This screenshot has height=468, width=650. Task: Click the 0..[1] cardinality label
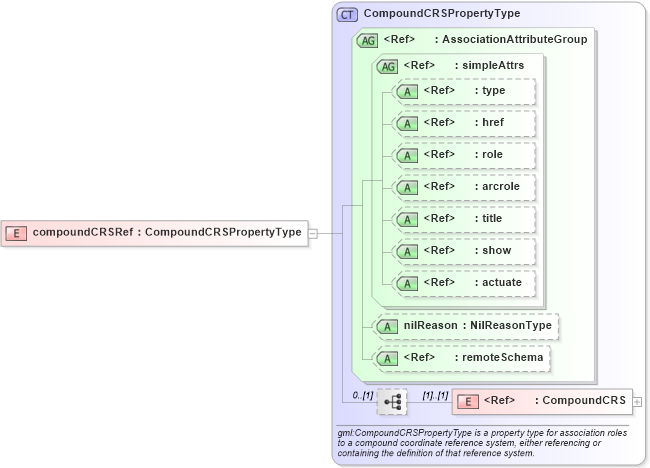click(363, 395)
